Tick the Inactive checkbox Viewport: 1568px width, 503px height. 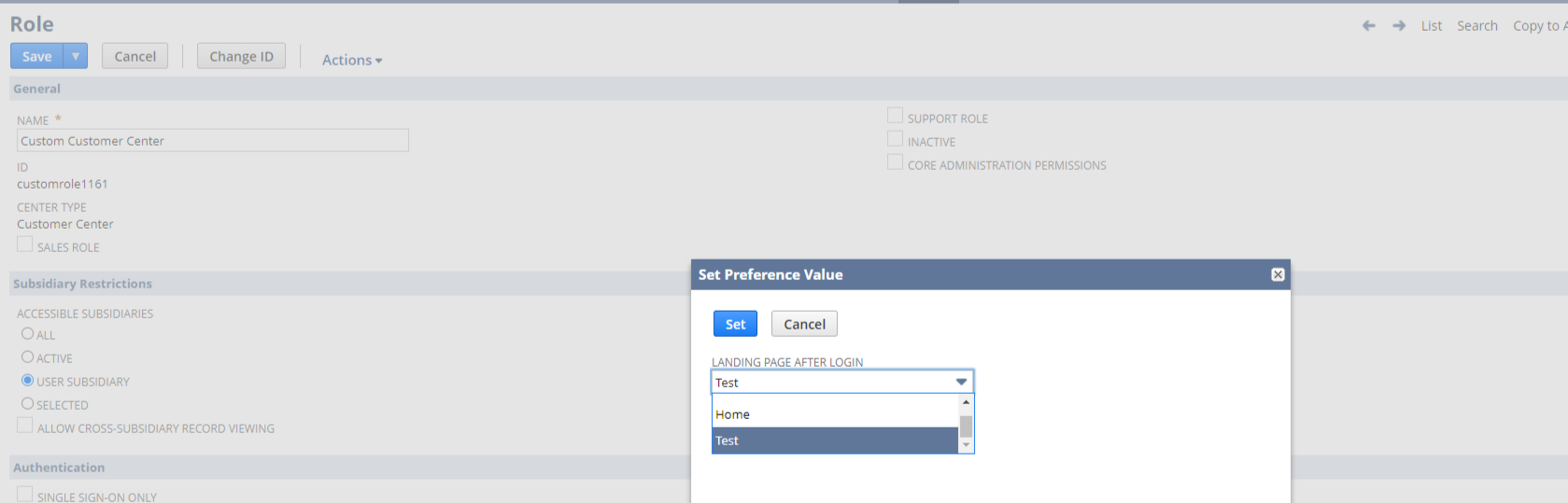click(x=895, y=139)
